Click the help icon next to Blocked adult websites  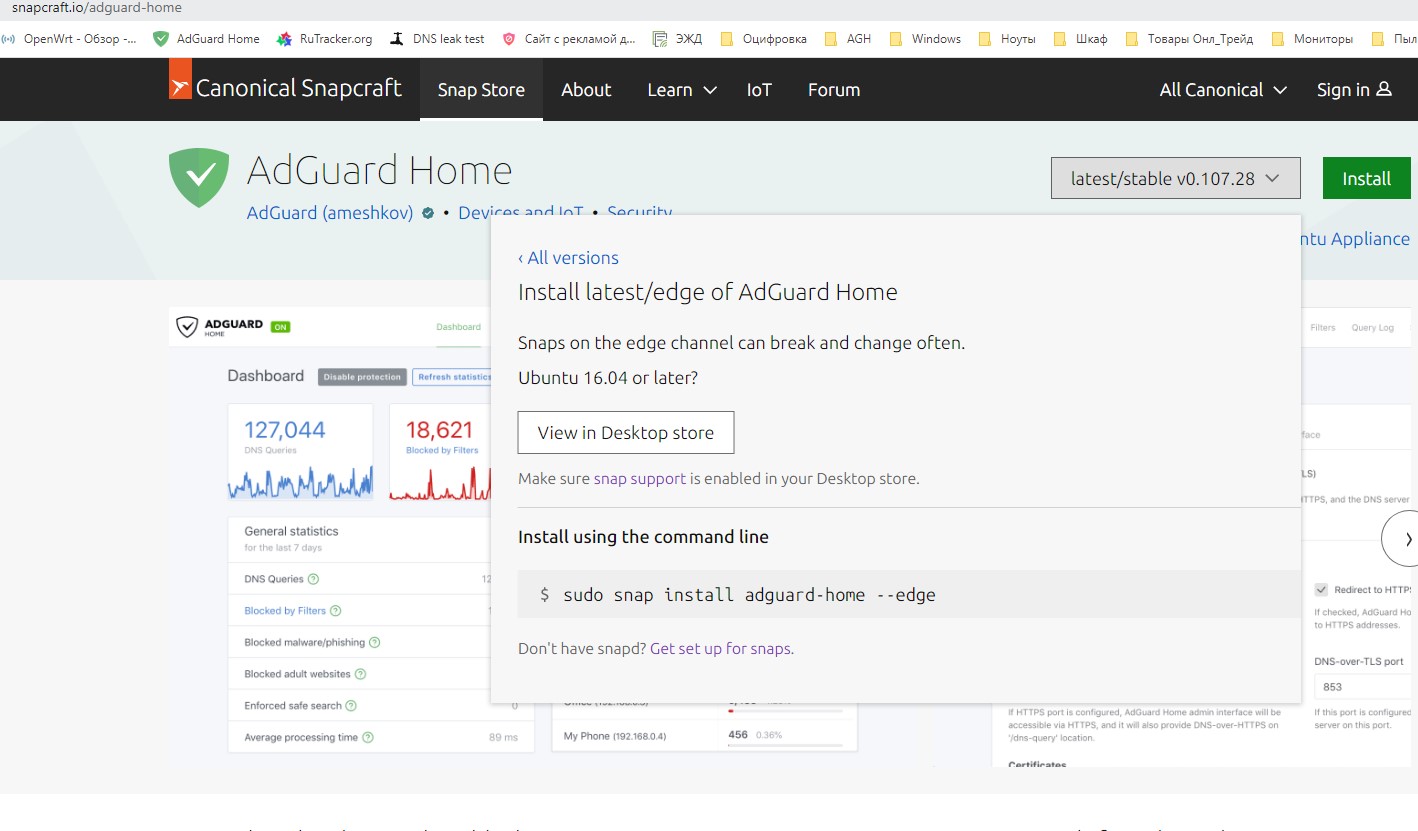pos(360,674)
